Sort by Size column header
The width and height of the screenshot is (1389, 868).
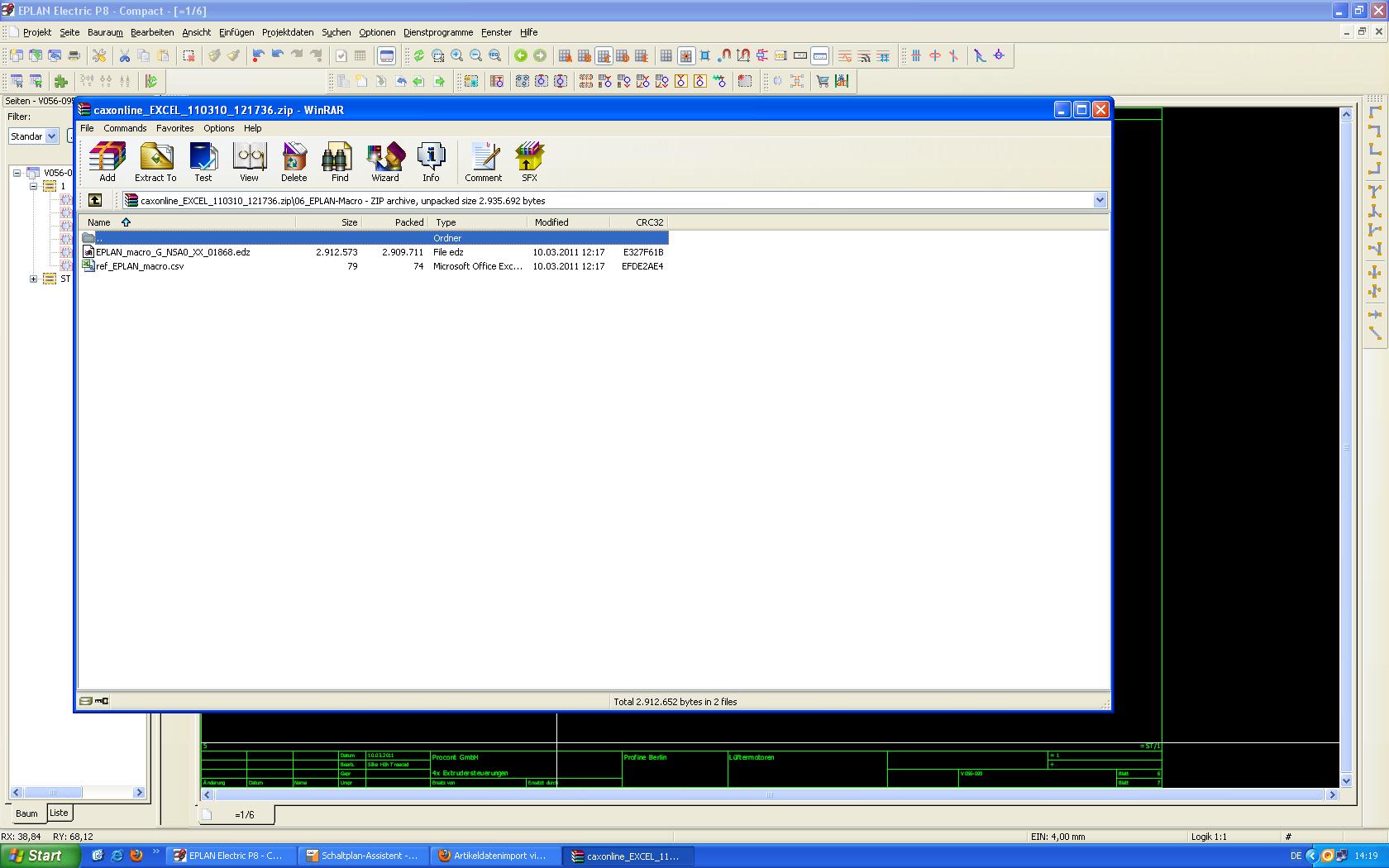328,222
